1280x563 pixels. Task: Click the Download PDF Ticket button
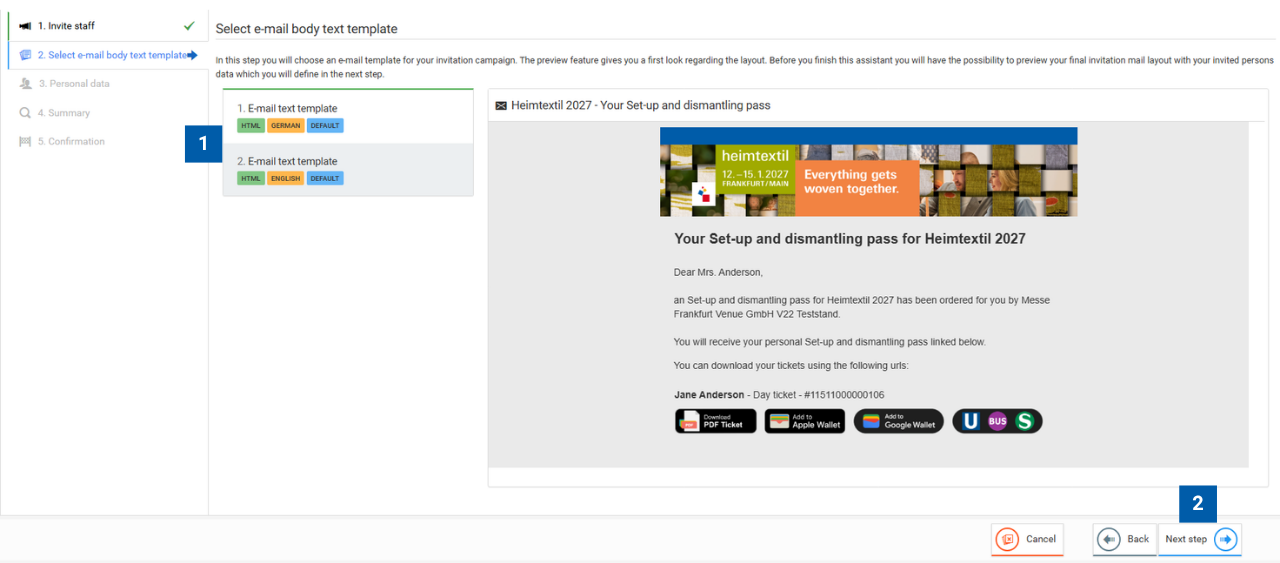click(x=715, y=421)
